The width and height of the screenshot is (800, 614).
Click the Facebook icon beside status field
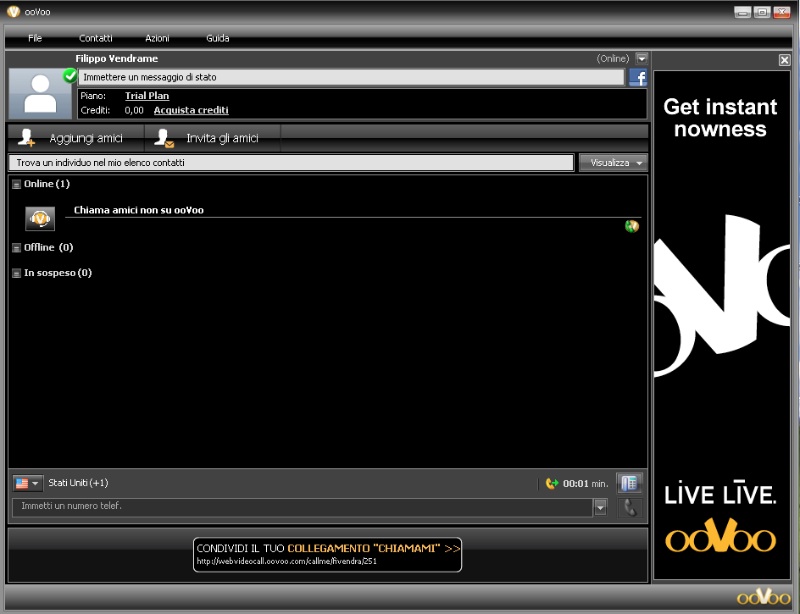tap(637, 77)
